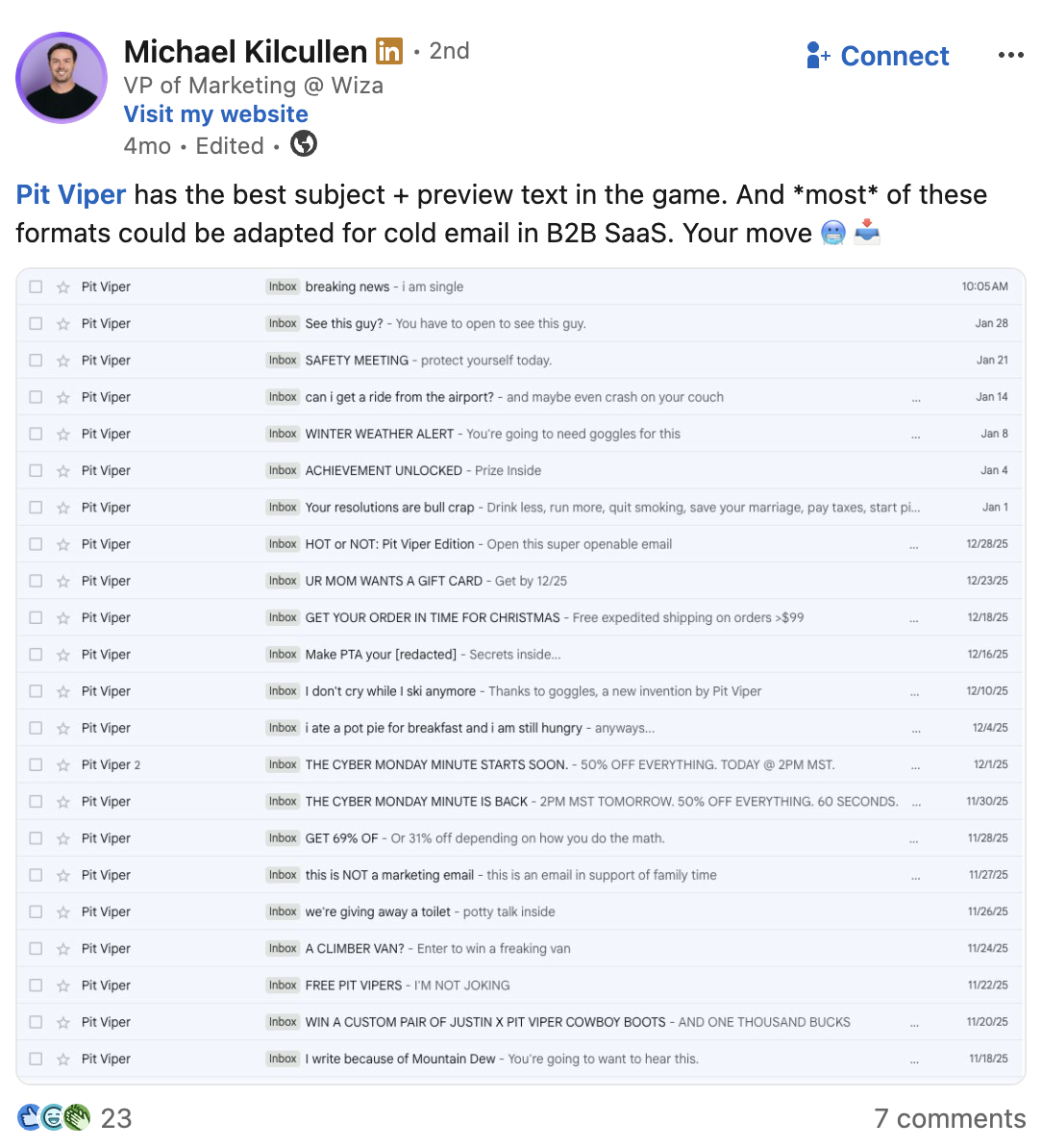Click the reaction icons showing 23 reactions
1042x1148 pixels.
point(54,1117)
